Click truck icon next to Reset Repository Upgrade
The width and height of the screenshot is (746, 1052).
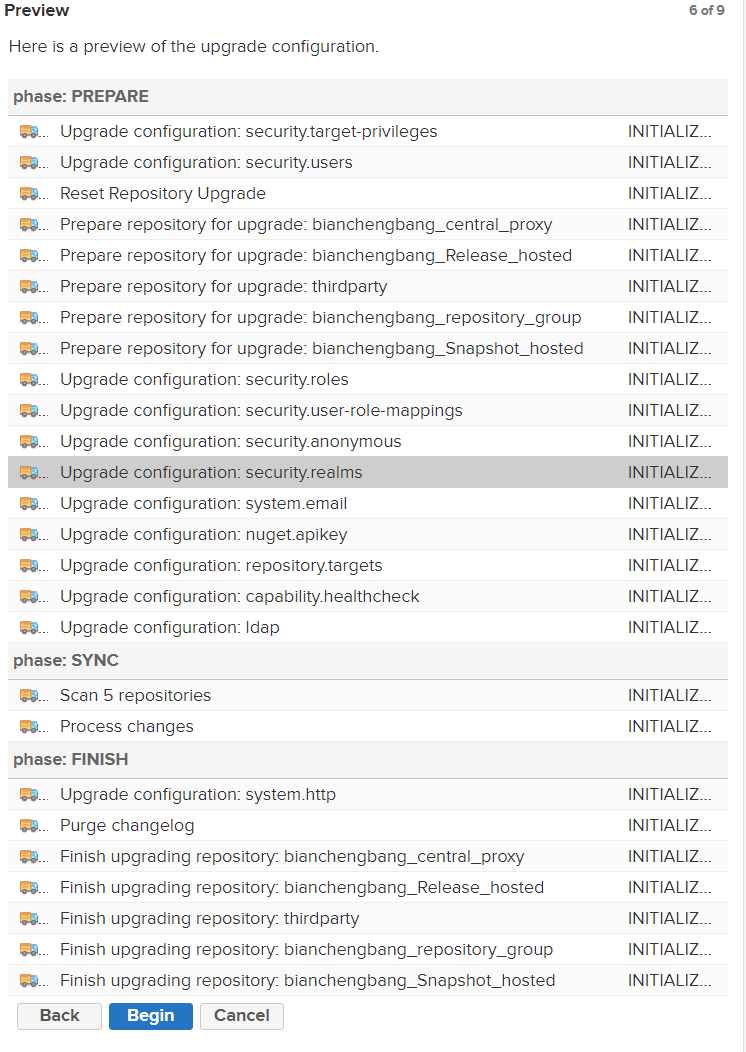click(30, 193)
